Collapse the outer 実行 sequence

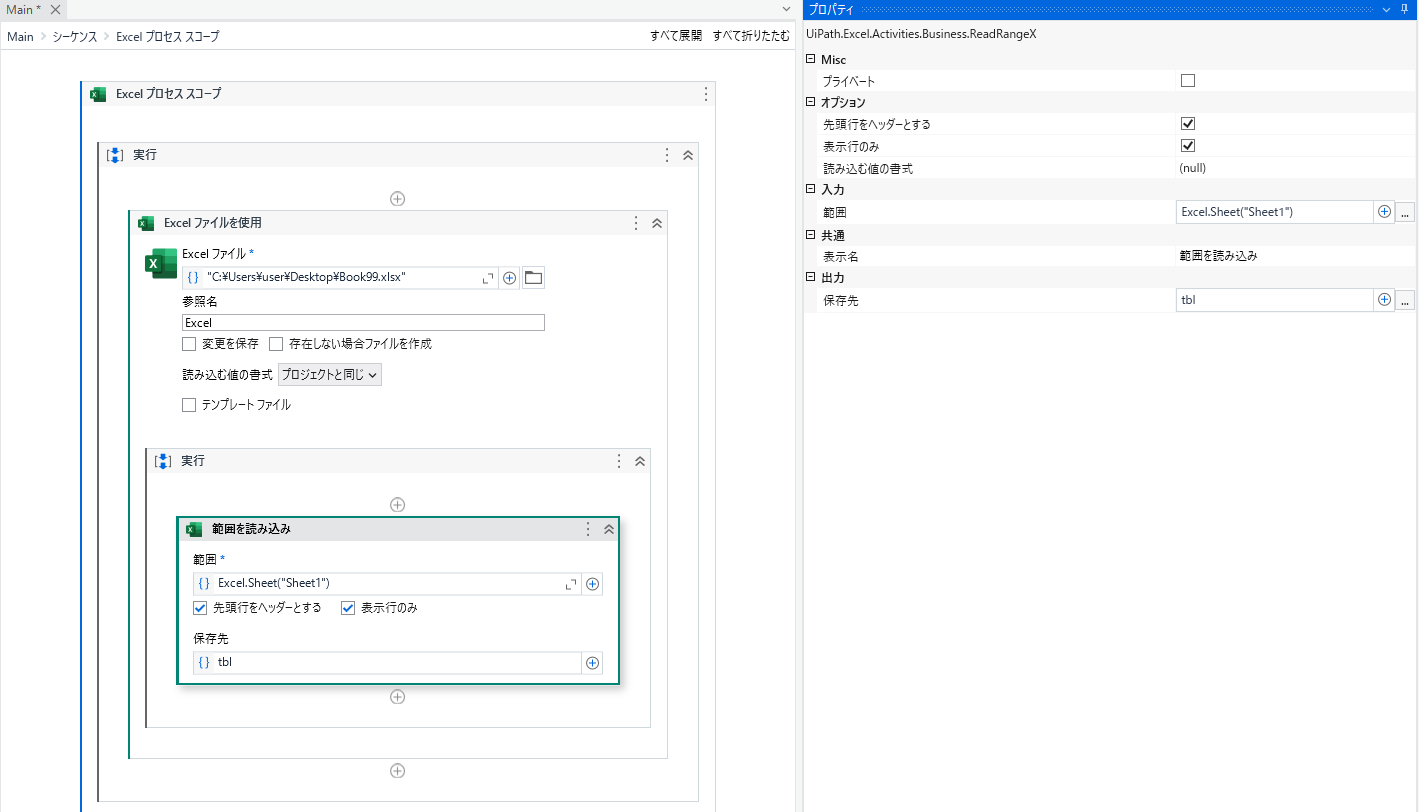(x=688, y=155)
